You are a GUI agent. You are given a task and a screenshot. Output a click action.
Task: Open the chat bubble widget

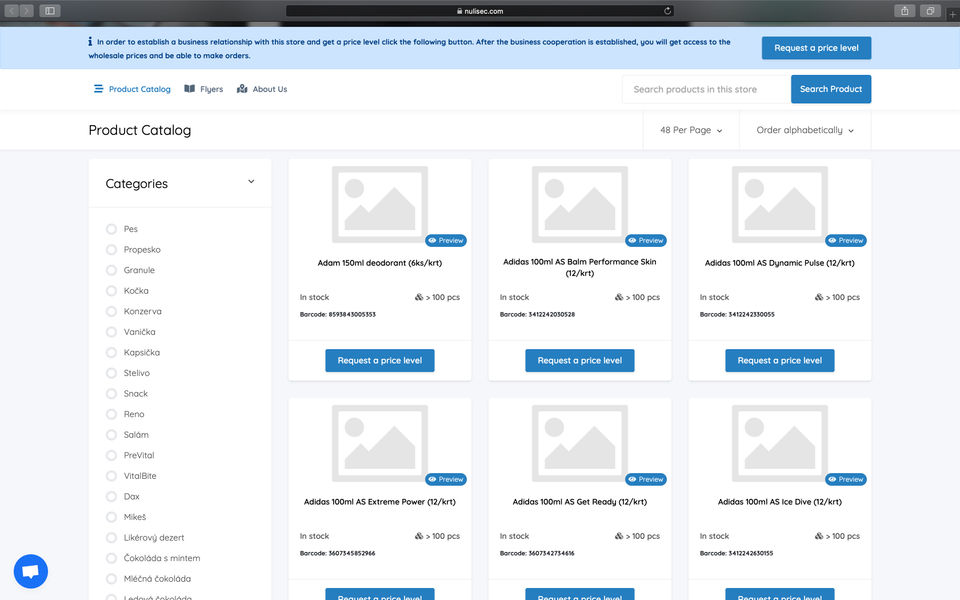click(31, 571)
